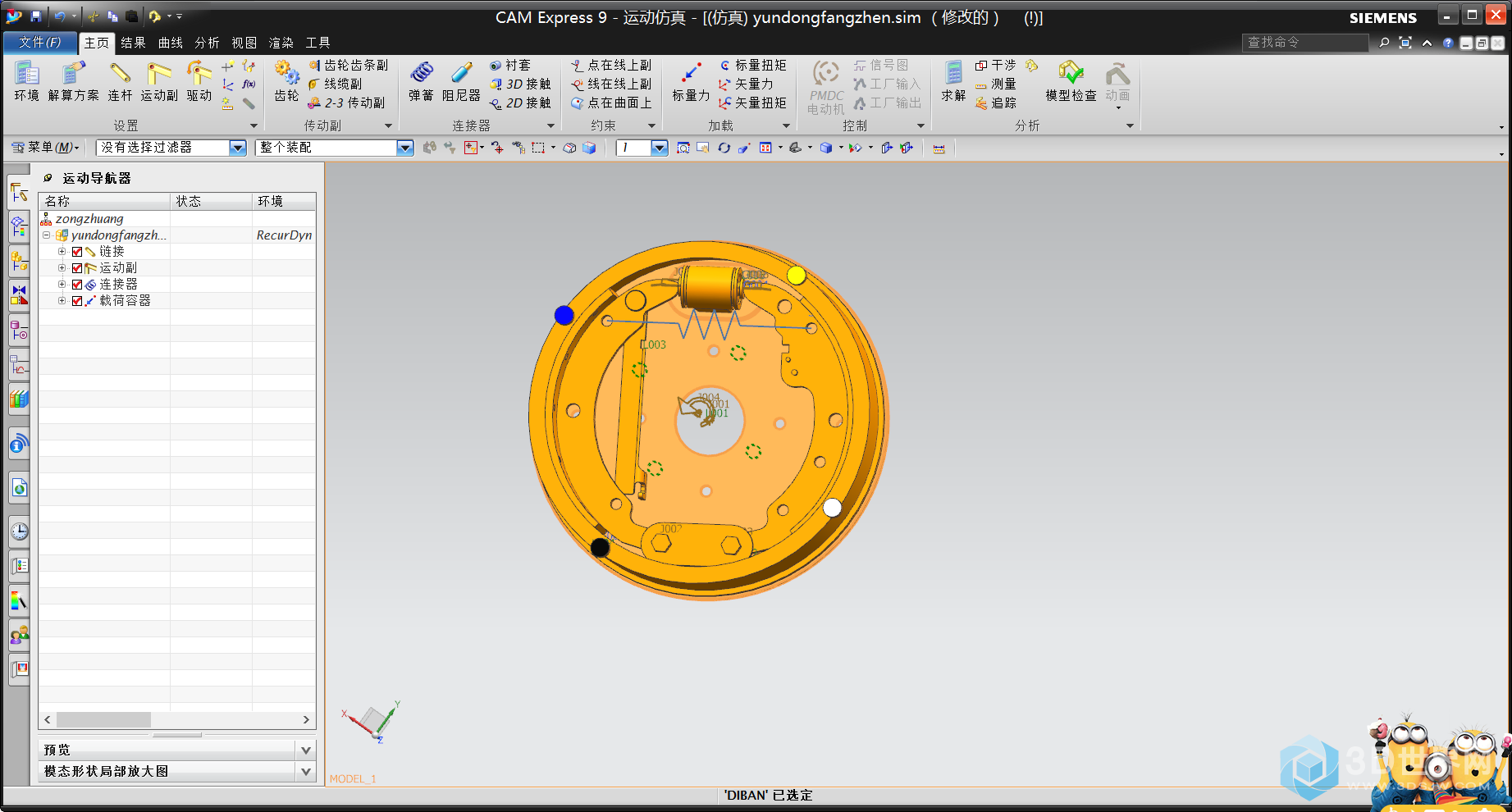The width and height of the screenshot is (1512, 812).
Task: Insert a 弹簧 spring connector
Action: click(421, 81)
